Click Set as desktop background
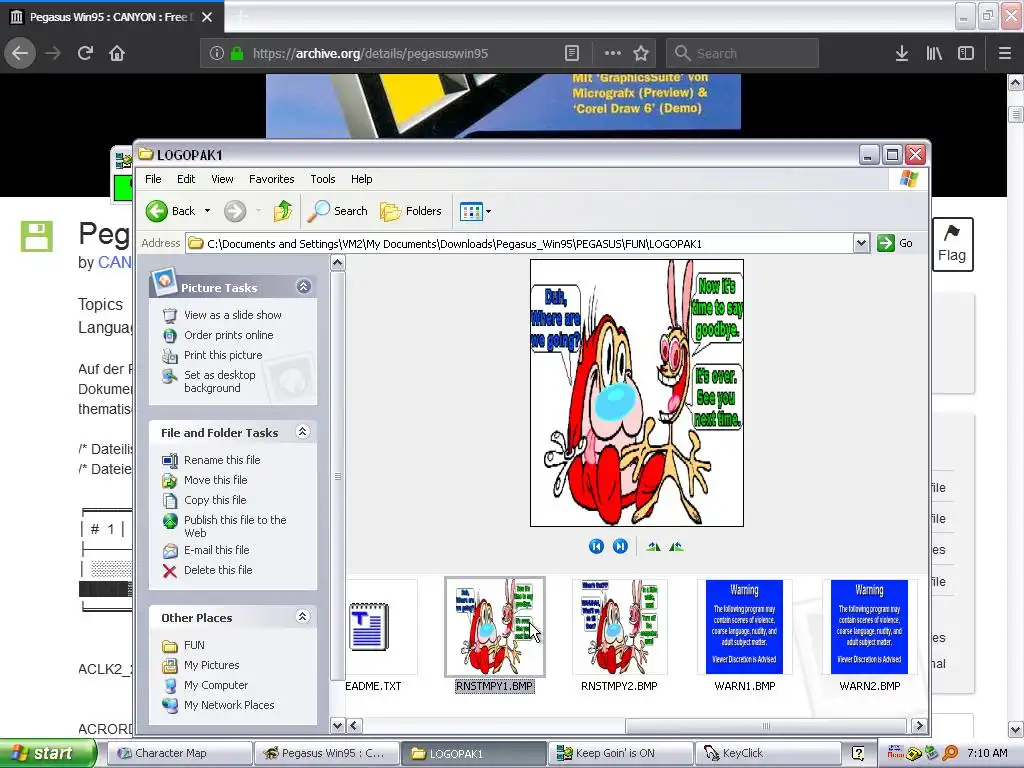Image resolution: width=1024 pixels, height=768 pixels. click(219, 381)
